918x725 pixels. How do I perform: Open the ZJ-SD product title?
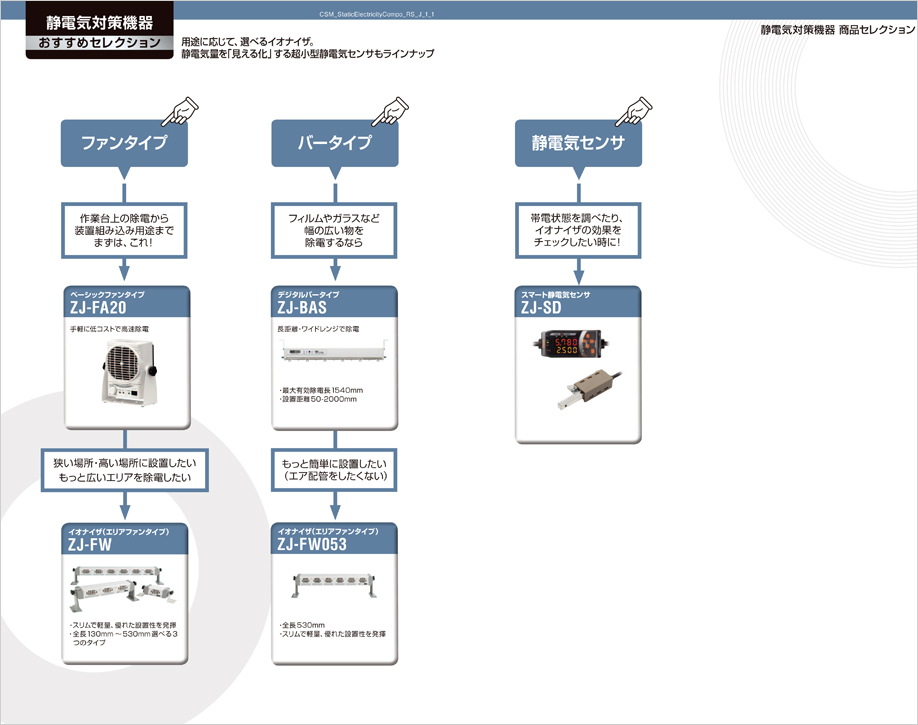point(541,307)
